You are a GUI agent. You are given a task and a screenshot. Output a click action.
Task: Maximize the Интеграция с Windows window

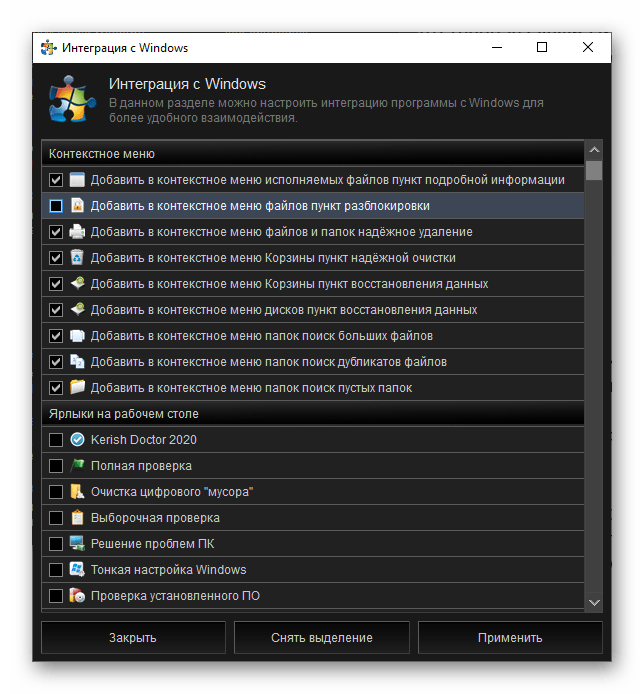[x=542, y=47]
